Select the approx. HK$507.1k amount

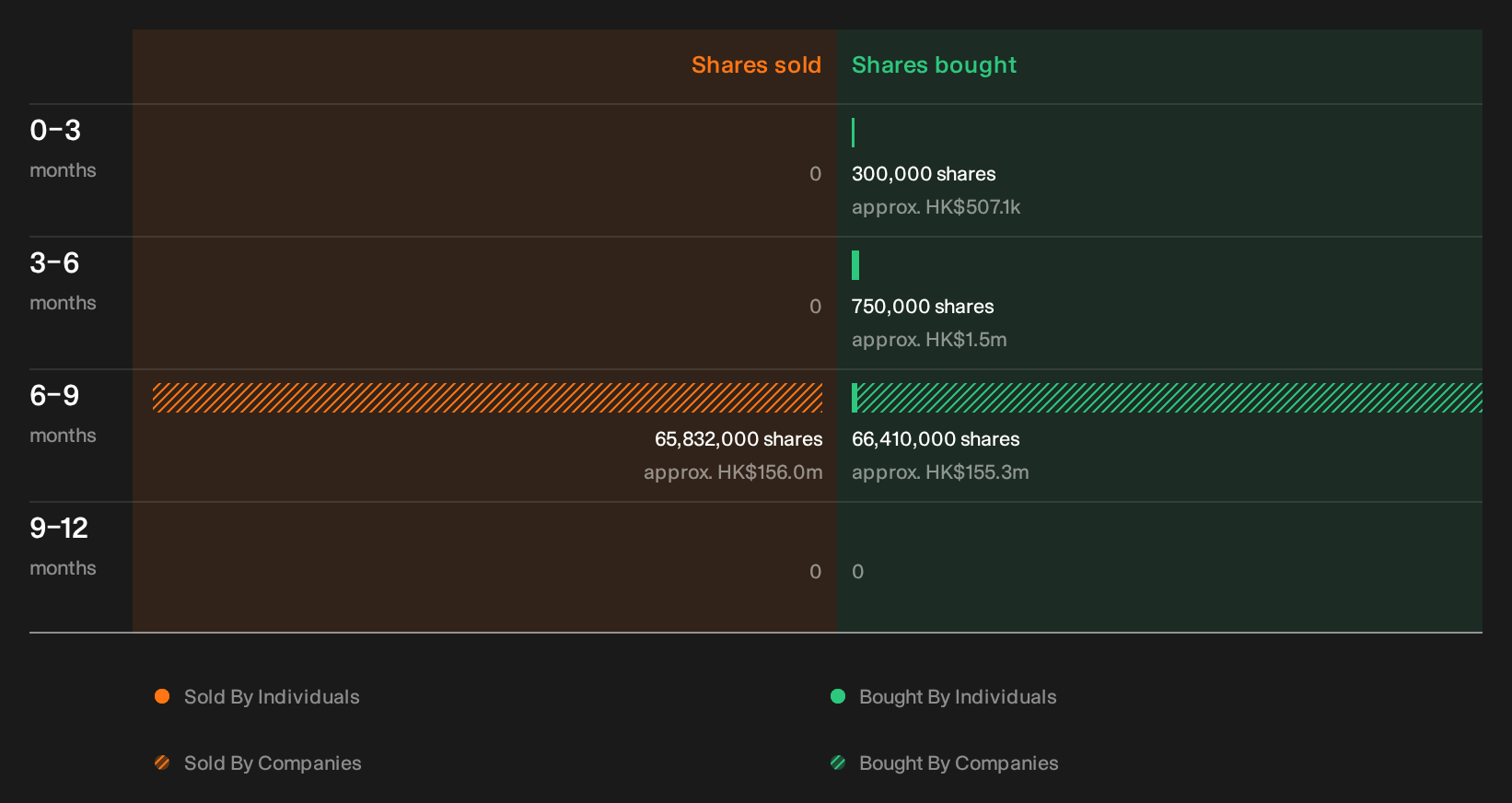[x=936, y=207]
